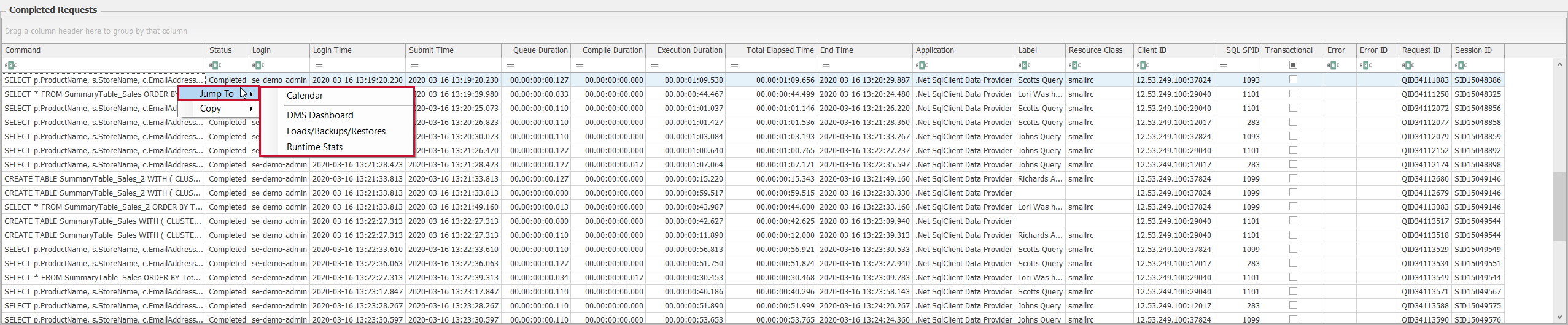Open the Error ID filter operator icon
The image size is (1568, 325).
tap(1365, 65)
